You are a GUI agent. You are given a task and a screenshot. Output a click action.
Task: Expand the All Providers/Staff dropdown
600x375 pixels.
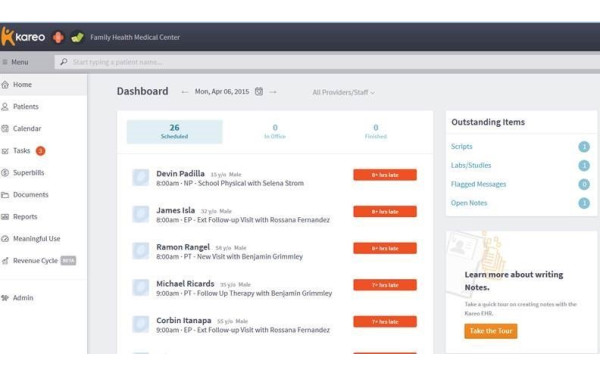tap(344, 92)
